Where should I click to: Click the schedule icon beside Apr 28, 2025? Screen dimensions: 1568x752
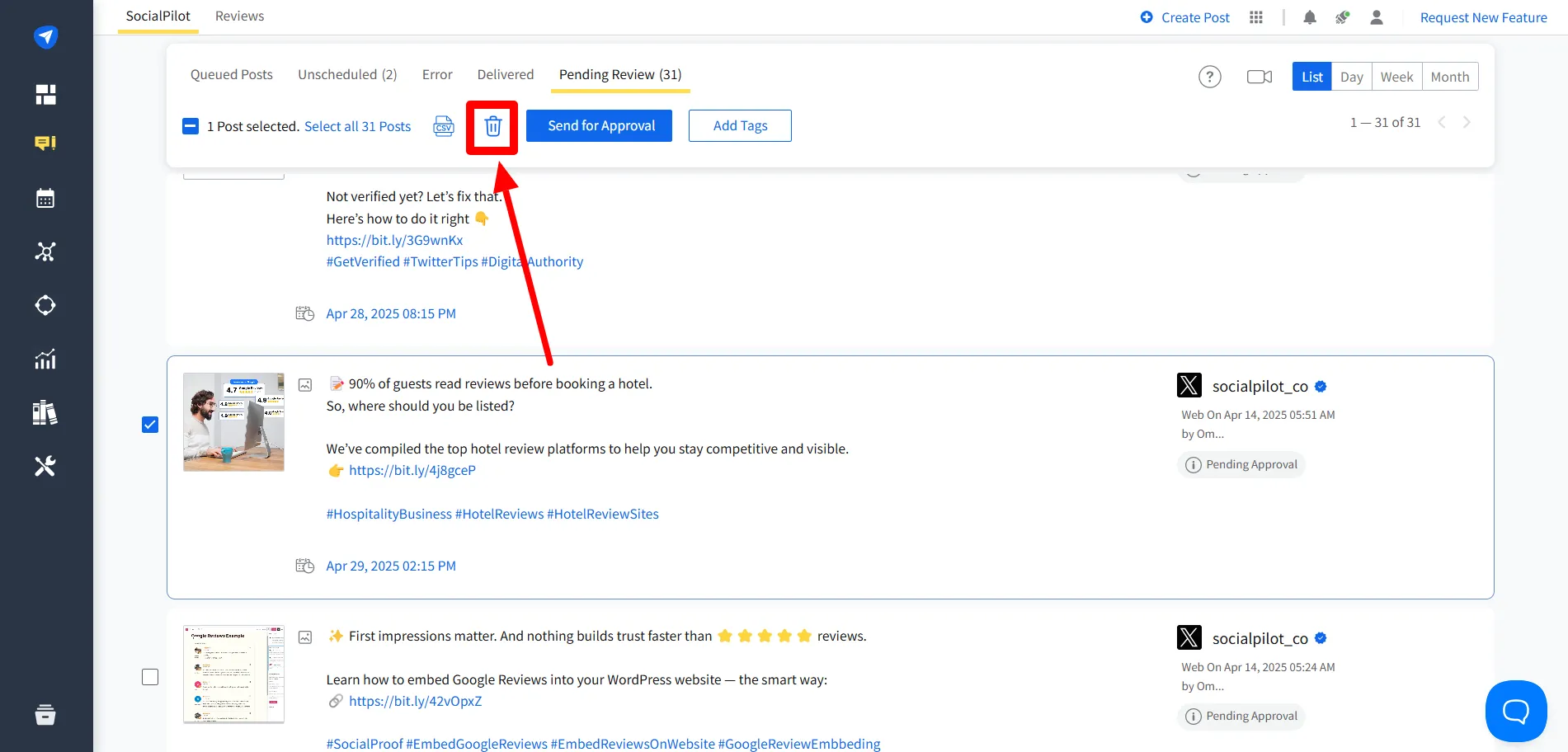(305, 313)
